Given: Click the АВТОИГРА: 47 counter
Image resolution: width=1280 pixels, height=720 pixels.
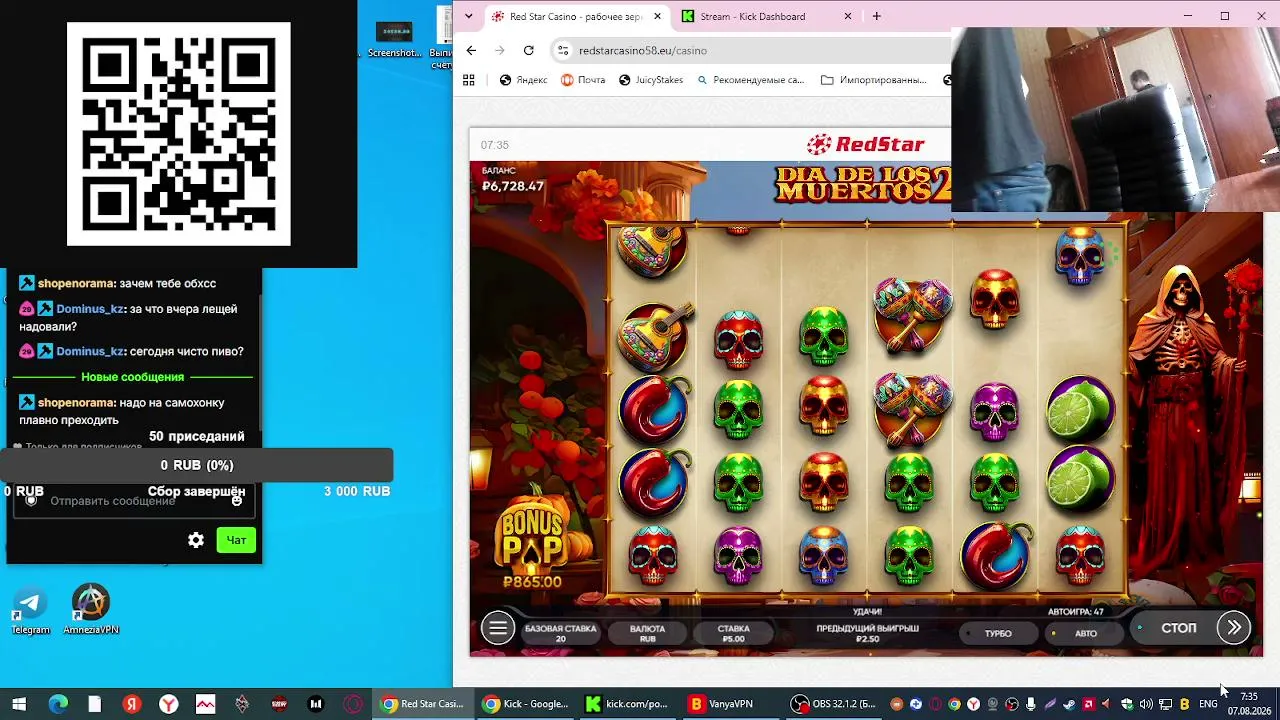Looking at the screenshot, I should tap(1076, 612).
